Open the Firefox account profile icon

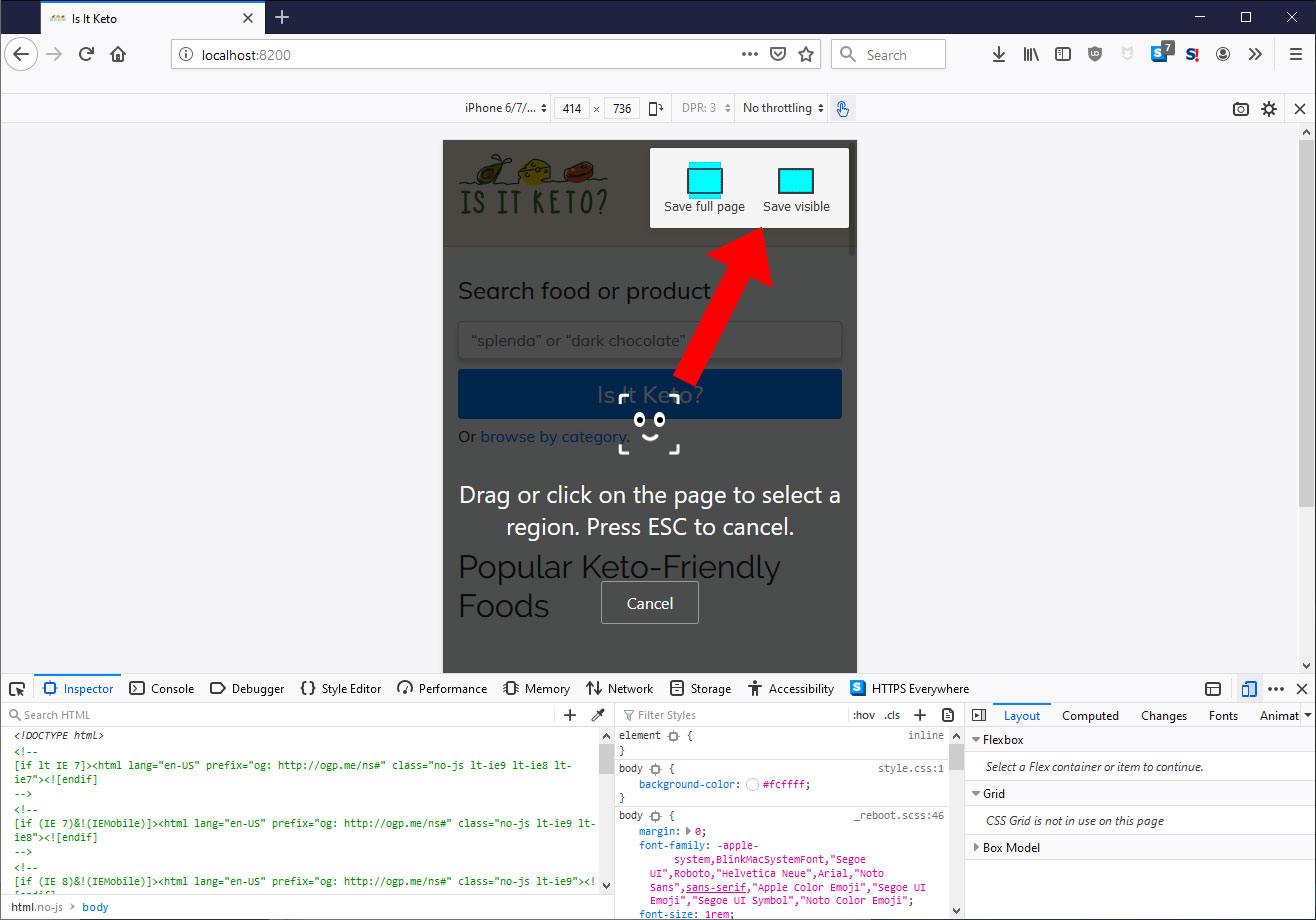click(x=1223, y=55)
